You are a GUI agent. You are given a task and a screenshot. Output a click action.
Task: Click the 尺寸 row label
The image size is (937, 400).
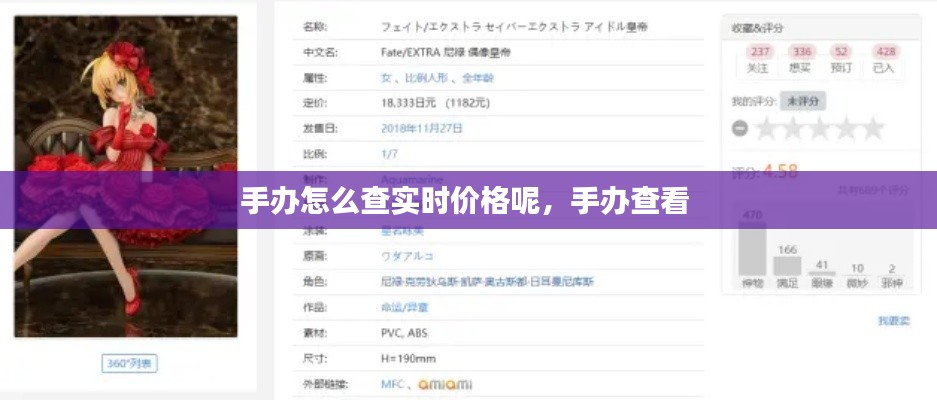pos(315,359)
